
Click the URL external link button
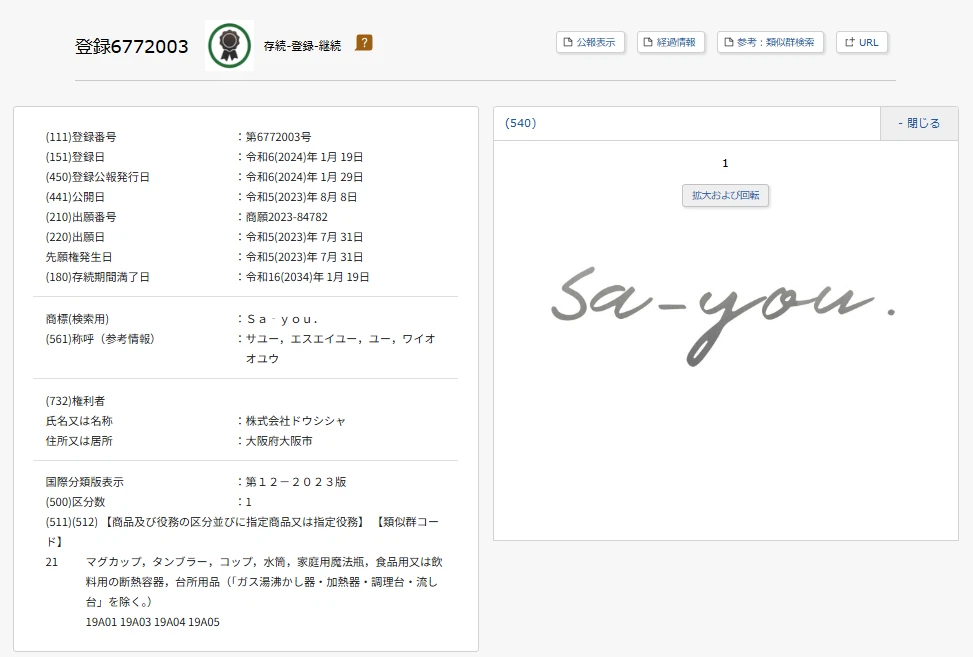(x=861, y=42)
